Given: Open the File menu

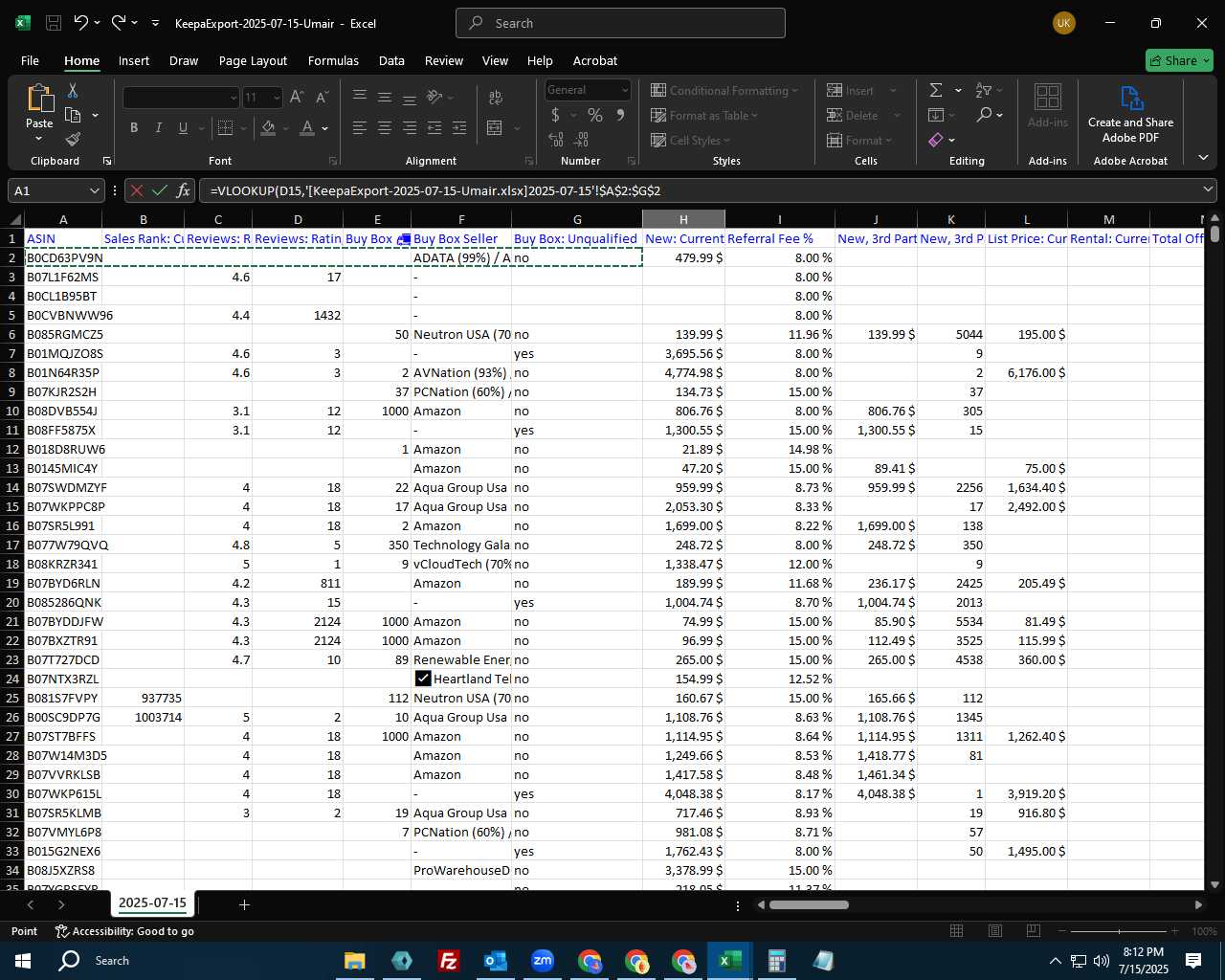Looking at the screenshot, I should [30, 60].
